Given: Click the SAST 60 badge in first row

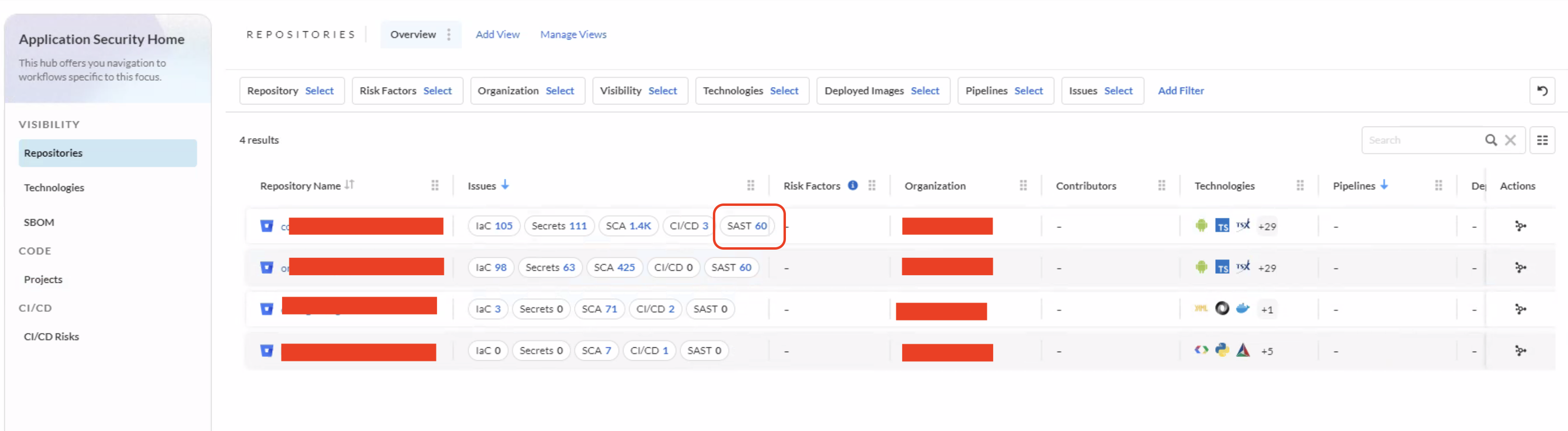Looking at the screenshot, I should [x=746, y=226].
